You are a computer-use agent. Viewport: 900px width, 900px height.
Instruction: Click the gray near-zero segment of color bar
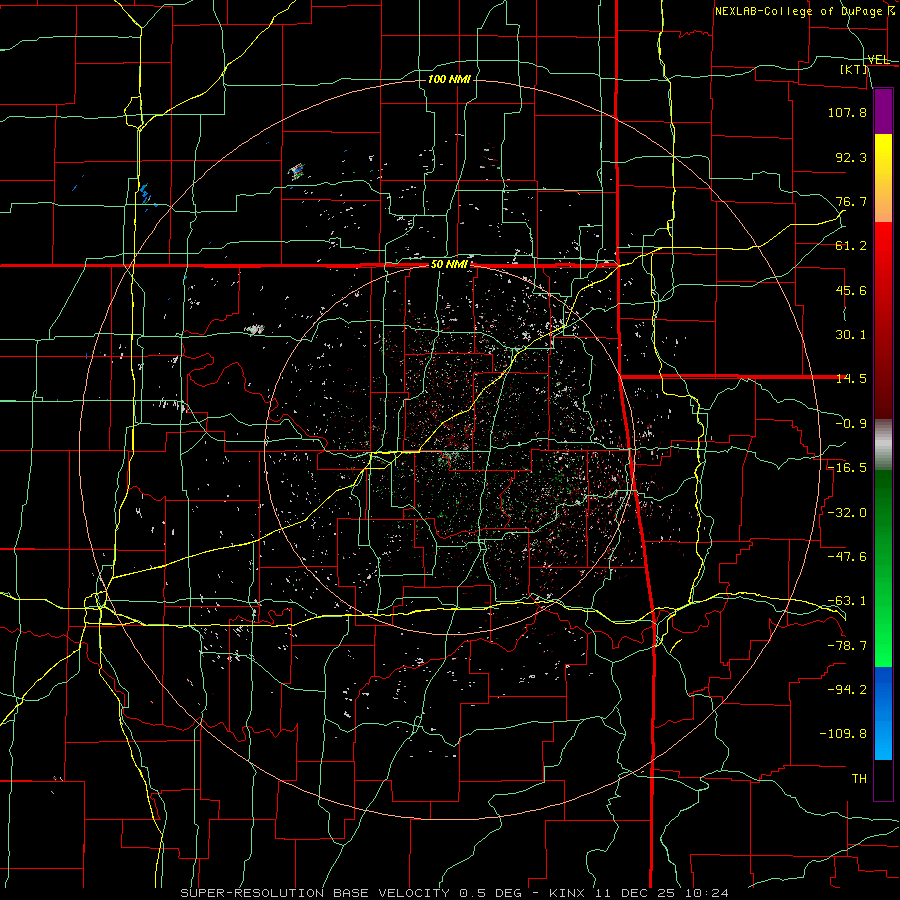point(883,445)
